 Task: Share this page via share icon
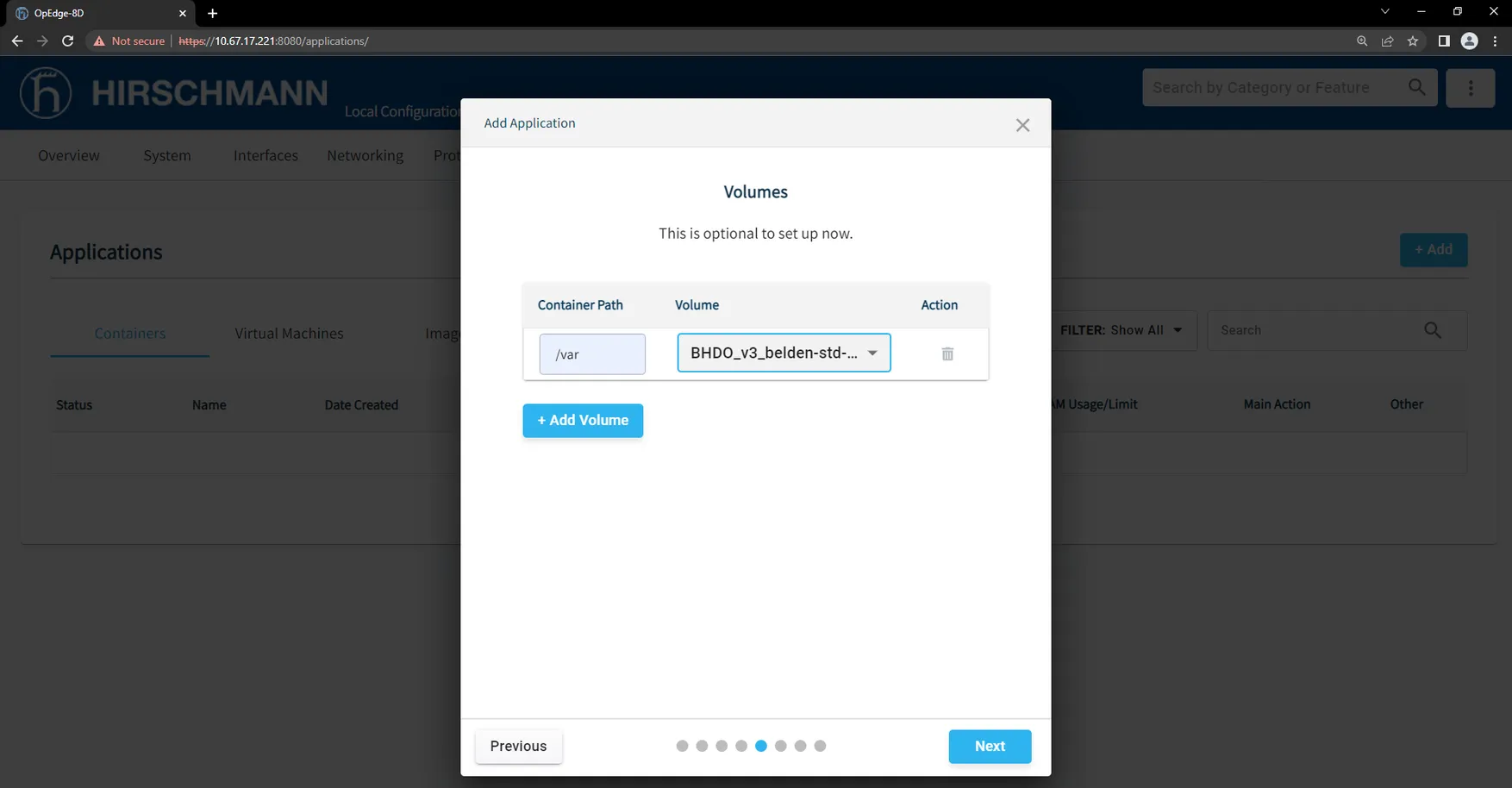tap(1387, 41)
